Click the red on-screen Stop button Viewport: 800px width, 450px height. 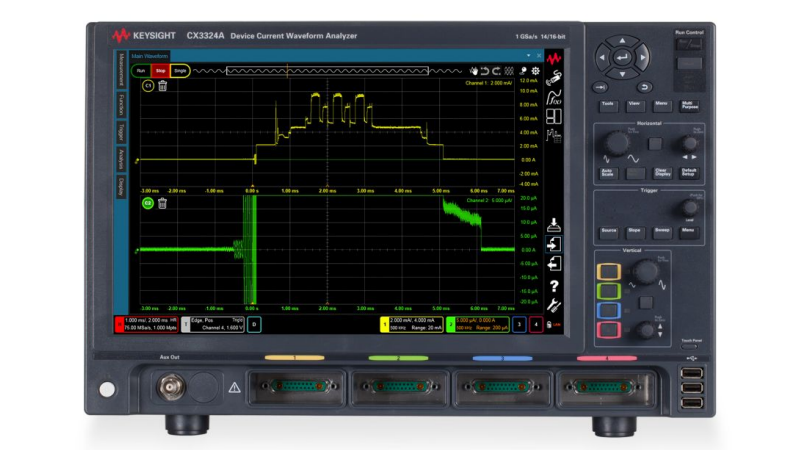(x=161, y=71)
